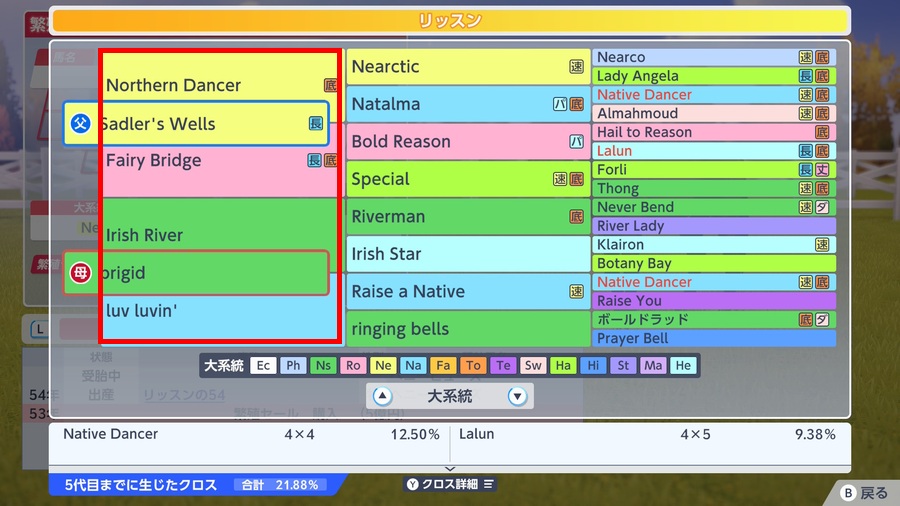This screenshot has height=506, width=900.
Task: Click the 長 badge on Lady Angela
Action: (806, 76)
